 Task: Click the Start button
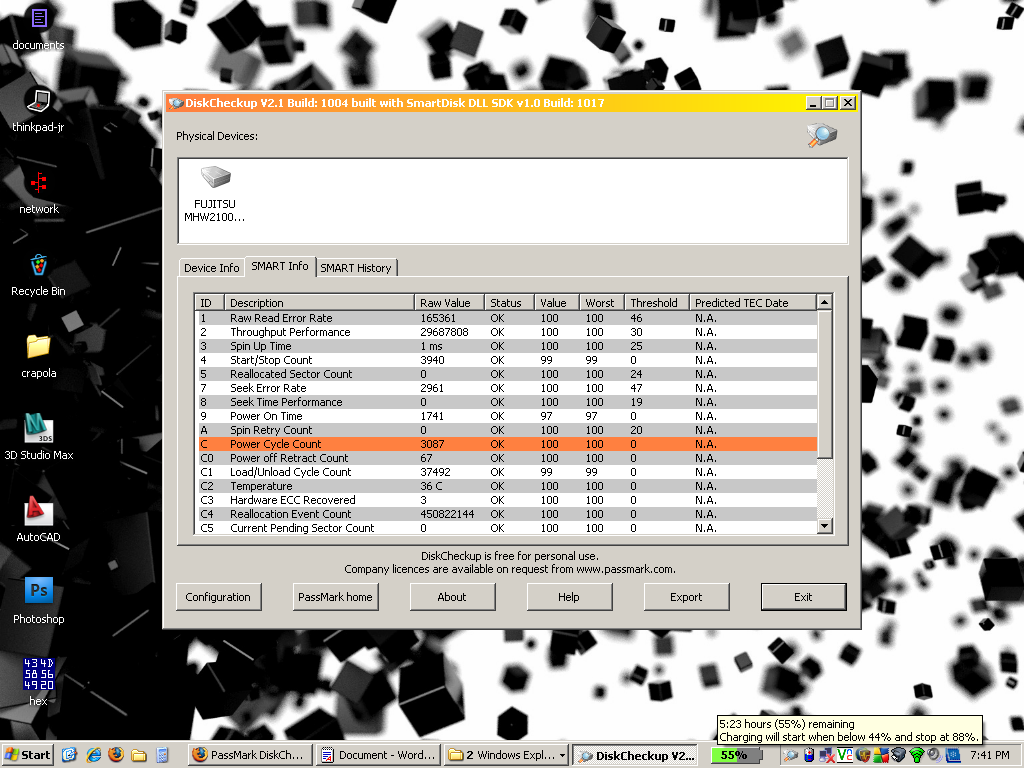(27, 755)
